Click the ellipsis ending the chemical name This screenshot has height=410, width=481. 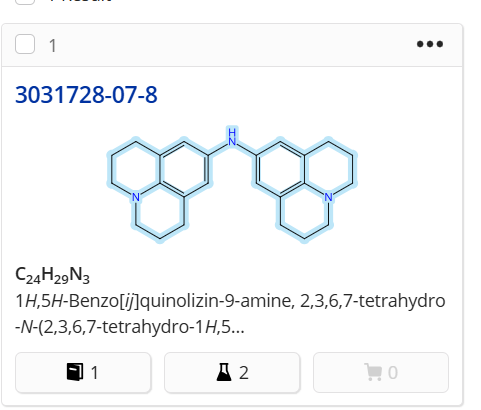[x=237, y=327]
